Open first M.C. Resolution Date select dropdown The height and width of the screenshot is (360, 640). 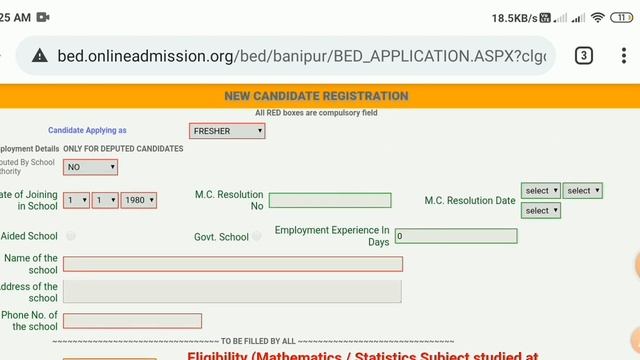540,191
